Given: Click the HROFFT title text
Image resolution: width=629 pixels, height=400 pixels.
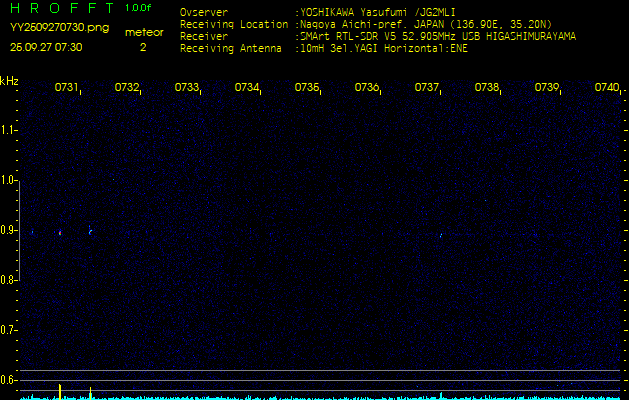Looking at the screenshot, I should 62,8.
